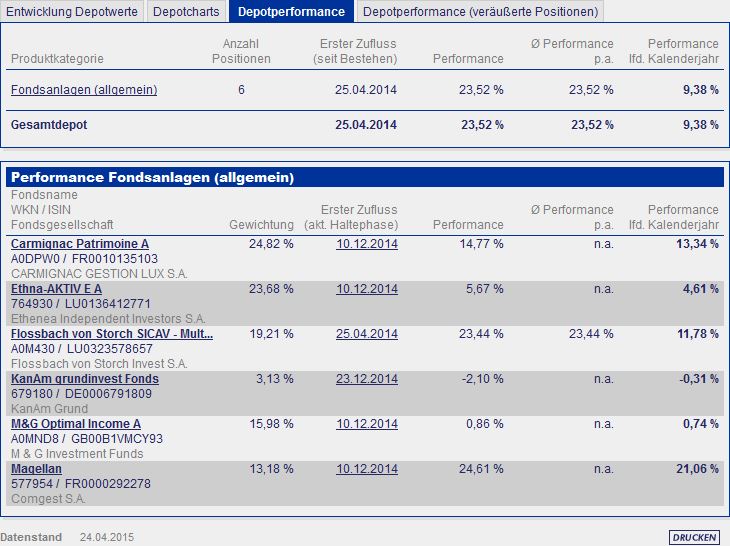This screenshot has width=730, height=546.
Task: Click KanAm's 23.12.2014 inflow date link
Action: point(367,379)
